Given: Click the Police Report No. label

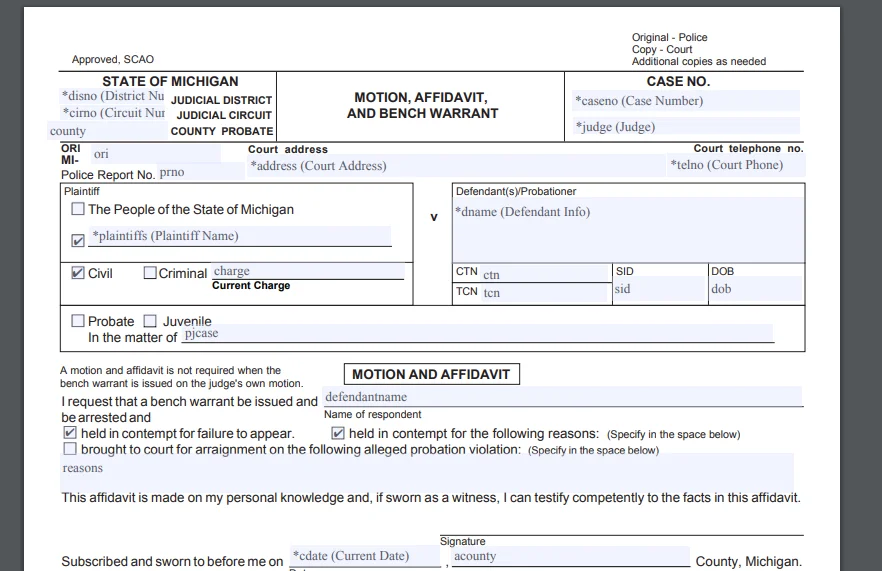Looking at the screenshot, I should coord(108,175).
